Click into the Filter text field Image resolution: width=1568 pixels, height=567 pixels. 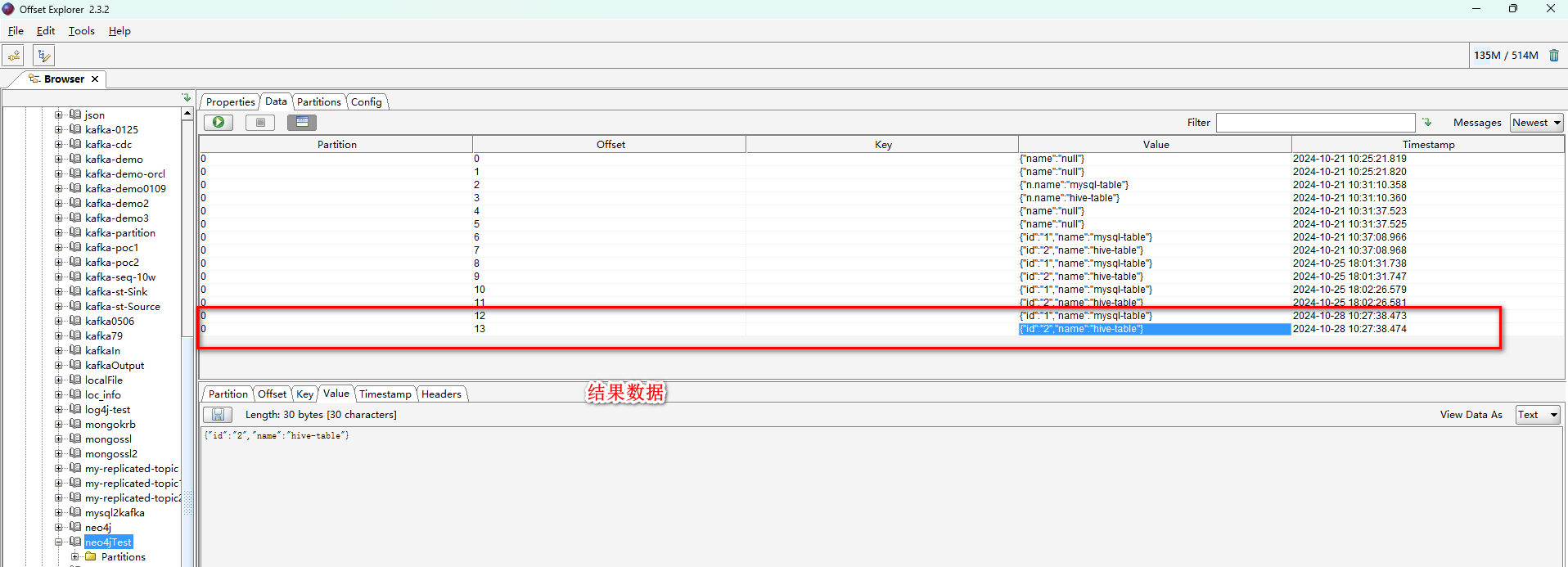[x=1315, y=122]
